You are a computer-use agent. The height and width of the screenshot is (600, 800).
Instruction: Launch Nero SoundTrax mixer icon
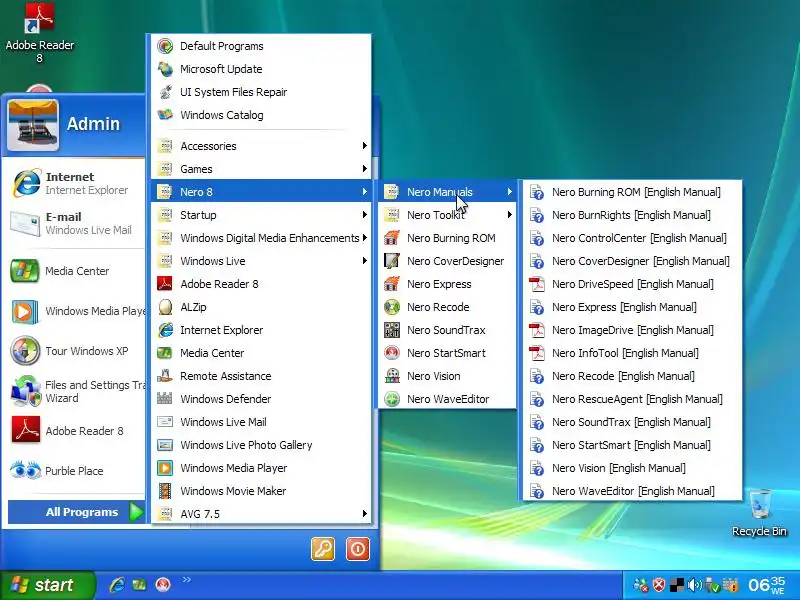pos(392,330)
